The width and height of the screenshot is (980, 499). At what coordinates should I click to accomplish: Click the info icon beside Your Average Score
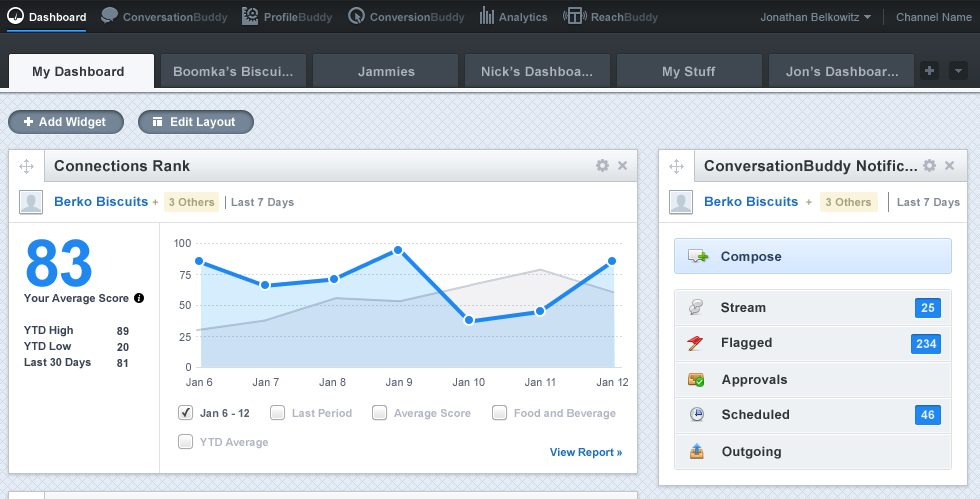pyautogui.click(x=139, y=298)
